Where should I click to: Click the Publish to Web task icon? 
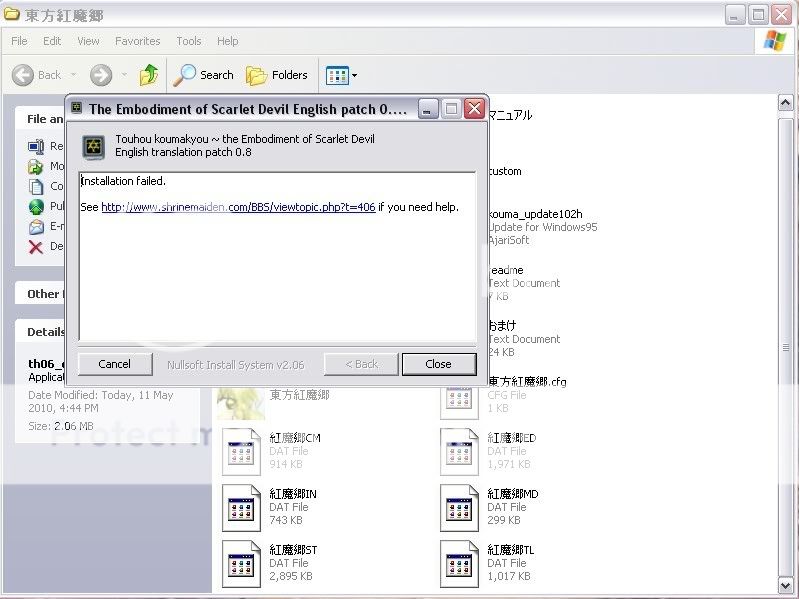(x=36, y=206)
